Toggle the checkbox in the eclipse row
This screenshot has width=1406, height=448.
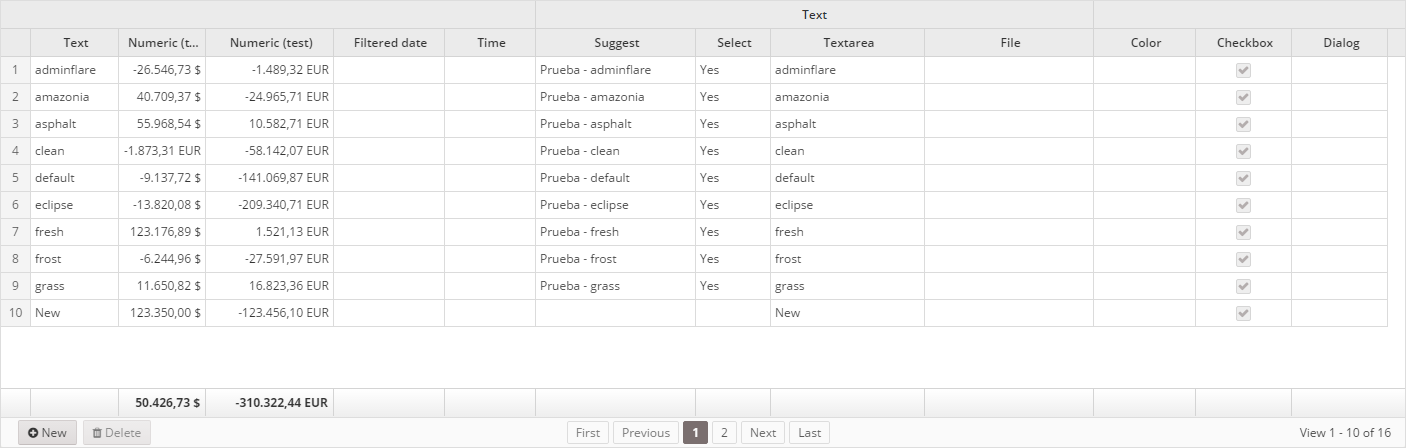[1243, 205]
